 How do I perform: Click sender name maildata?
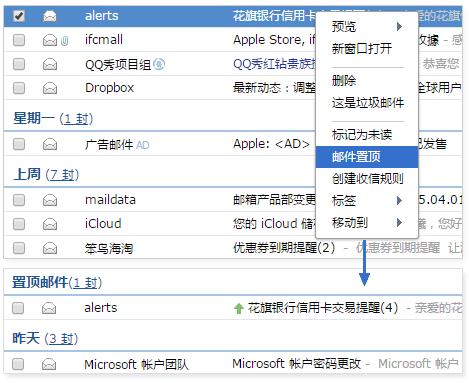click(110, 200)
